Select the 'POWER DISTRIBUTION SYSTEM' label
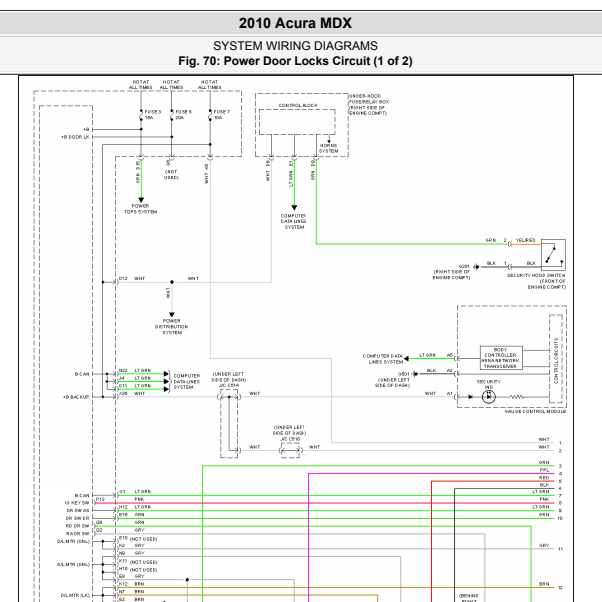602x602 pixels. (172, 327)
